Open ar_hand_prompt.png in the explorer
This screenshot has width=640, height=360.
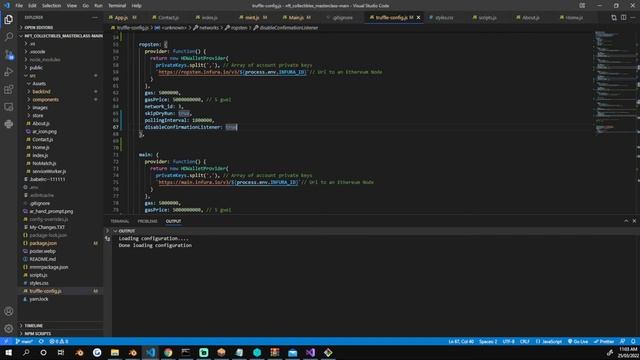[x=51, y=211]
